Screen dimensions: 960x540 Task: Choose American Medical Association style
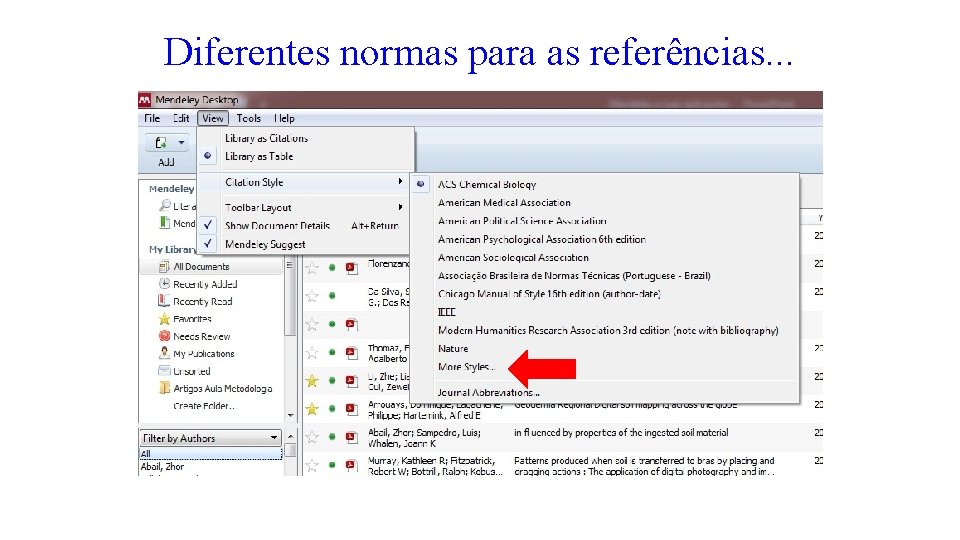point(504,203)
